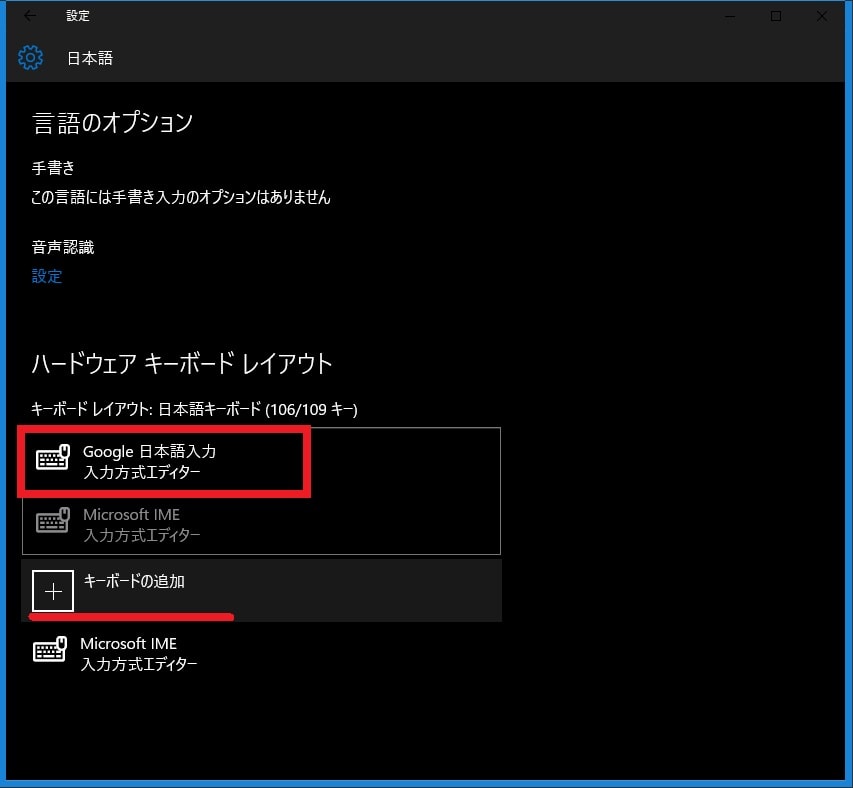This screenshot has width=853, height=788.
Task: Minimize the 設定 window
Action: click(730, 16)
